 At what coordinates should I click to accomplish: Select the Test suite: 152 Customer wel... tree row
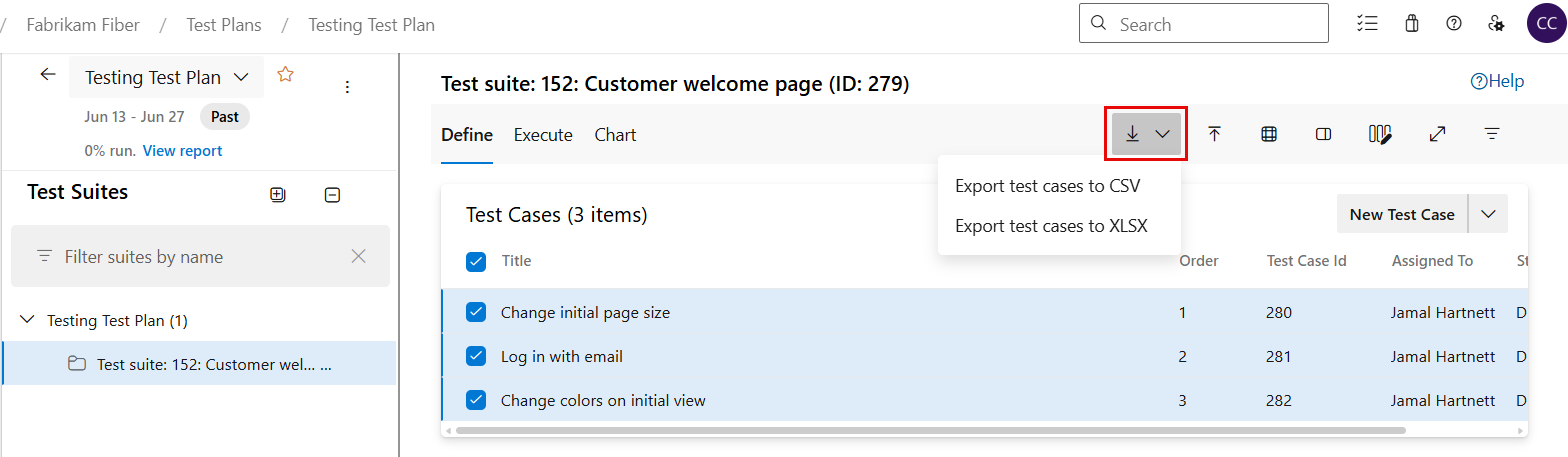(x=199, y=364)
